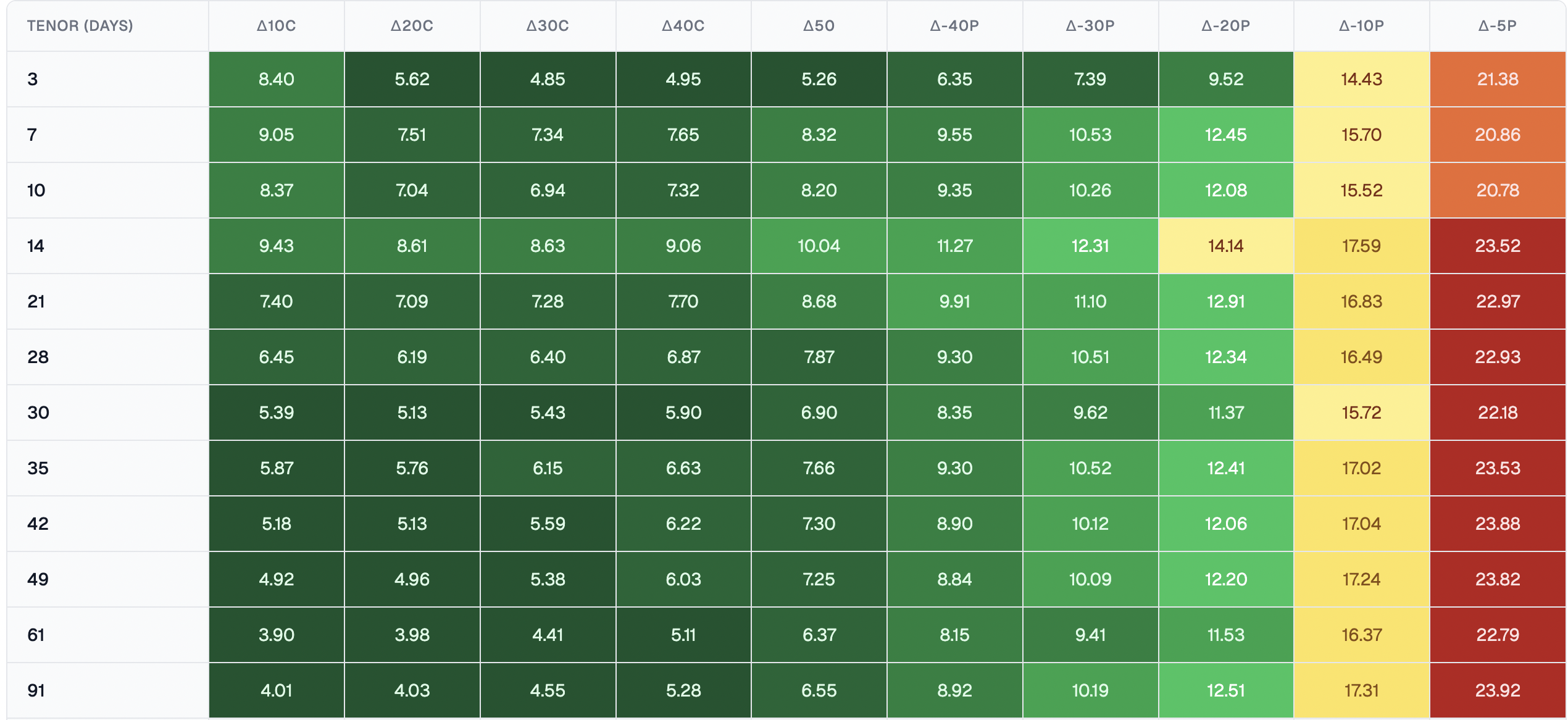The image size is (1568, 720).
Task: Click the Δ-40P column header
Action: click(954, 26)
